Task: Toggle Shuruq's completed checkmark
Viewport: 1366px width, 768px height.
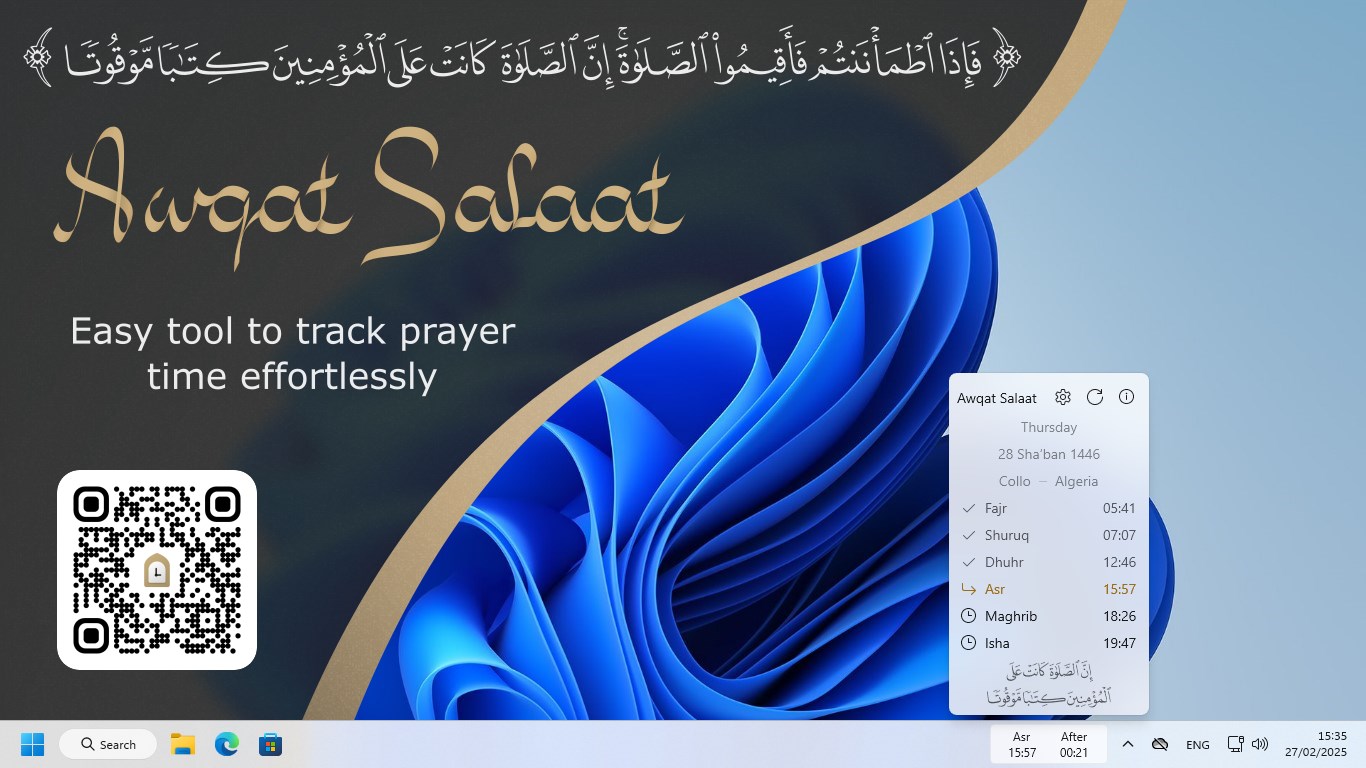Action: point(969,535)
